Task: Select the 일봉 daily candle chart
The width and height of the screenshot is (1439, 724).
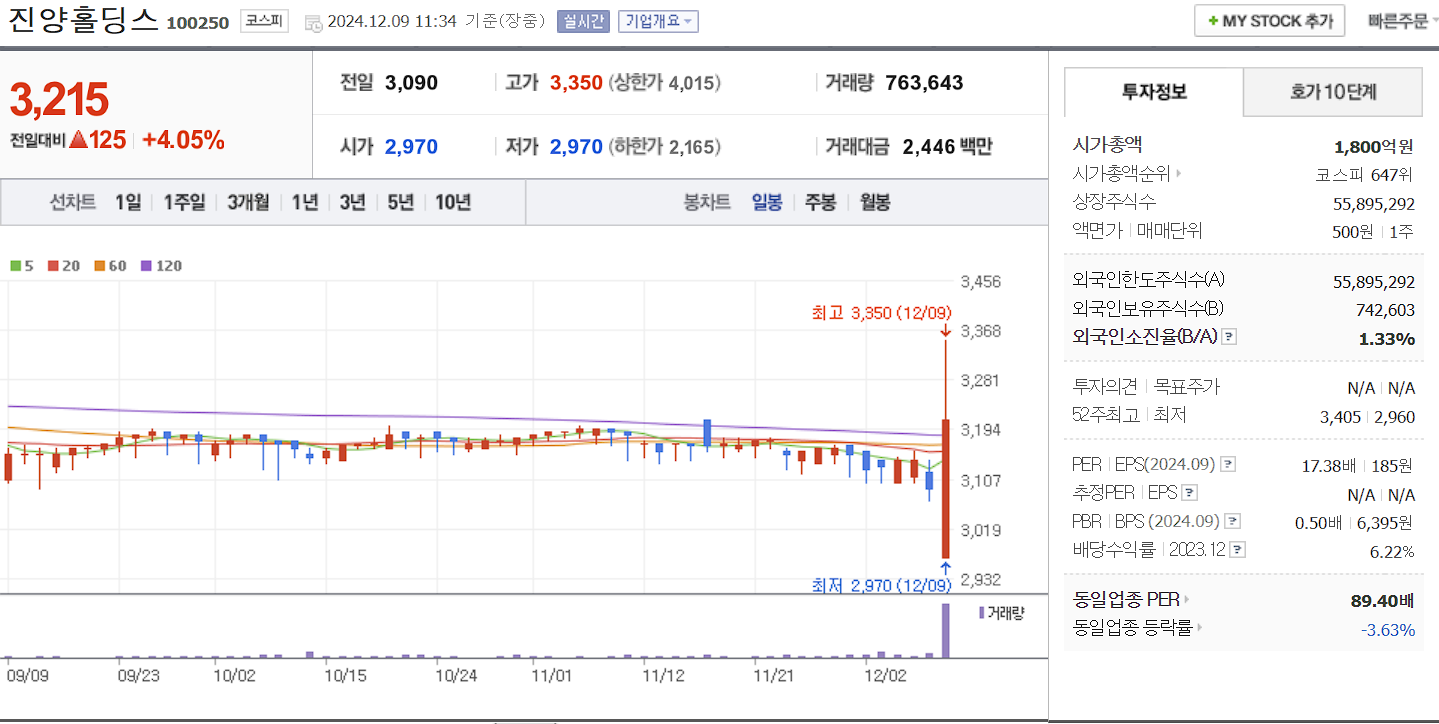Action: point(767,202)
